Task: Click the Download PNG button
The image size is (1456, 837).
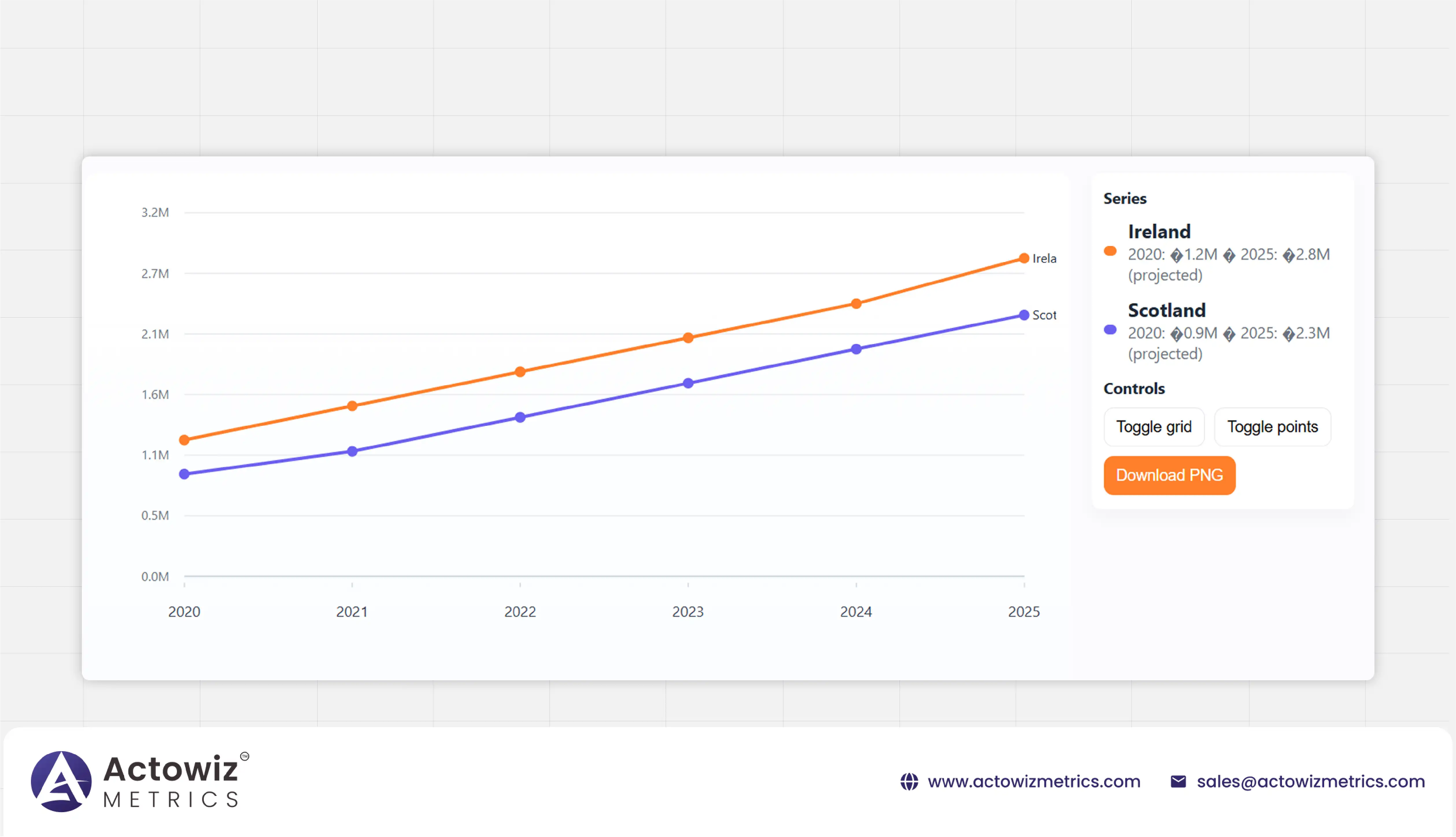Action: [1169, 475]
